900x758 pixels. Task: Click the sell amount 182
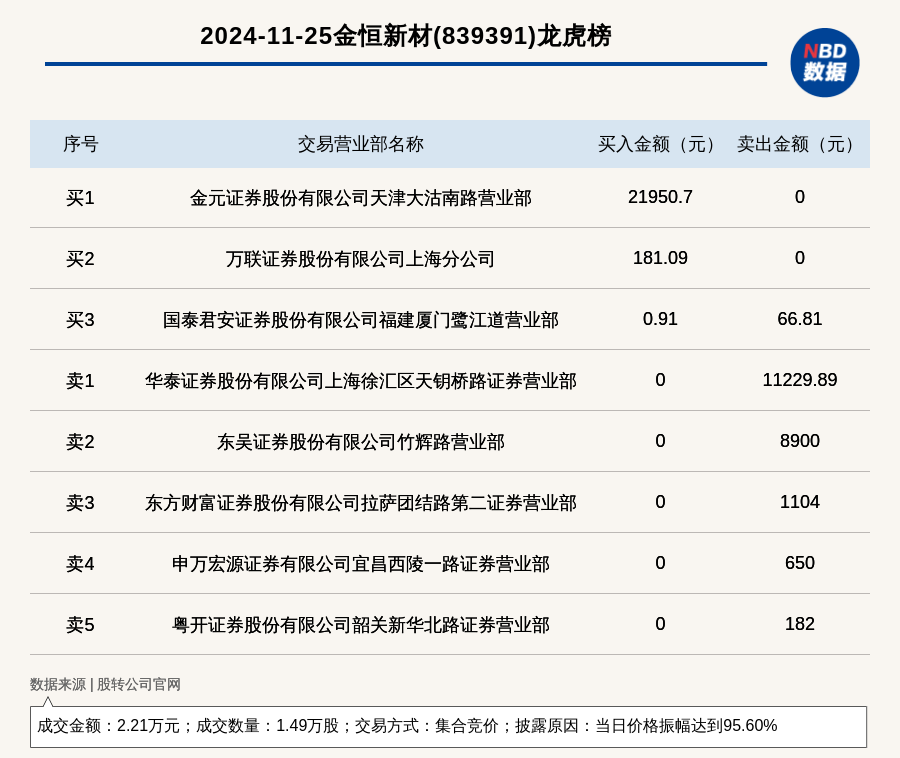click(x=800, y=624)
